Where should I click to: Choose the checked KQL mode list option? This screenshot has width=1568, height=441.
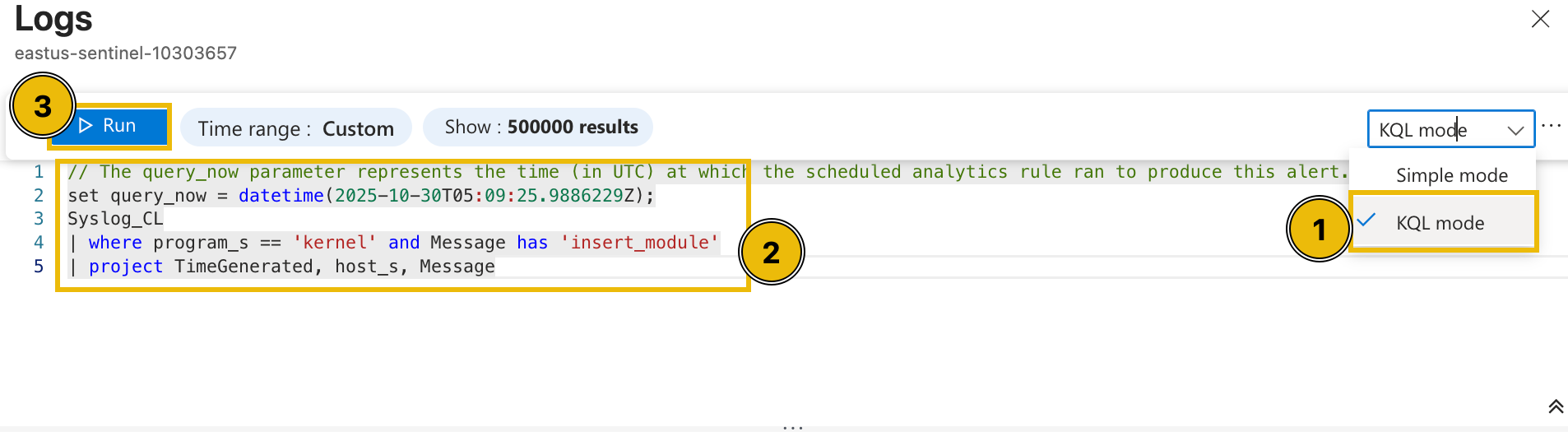click(1440, 223)
